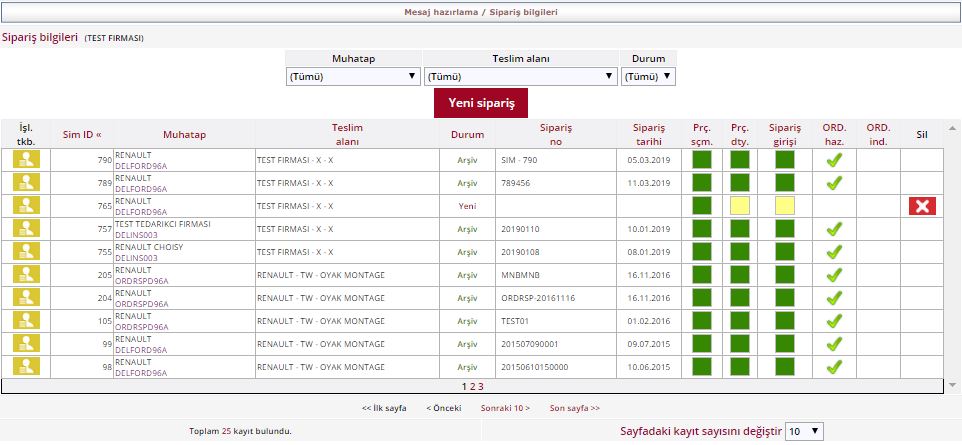Click green checkmark for order TEST01

tap(833, 321)
